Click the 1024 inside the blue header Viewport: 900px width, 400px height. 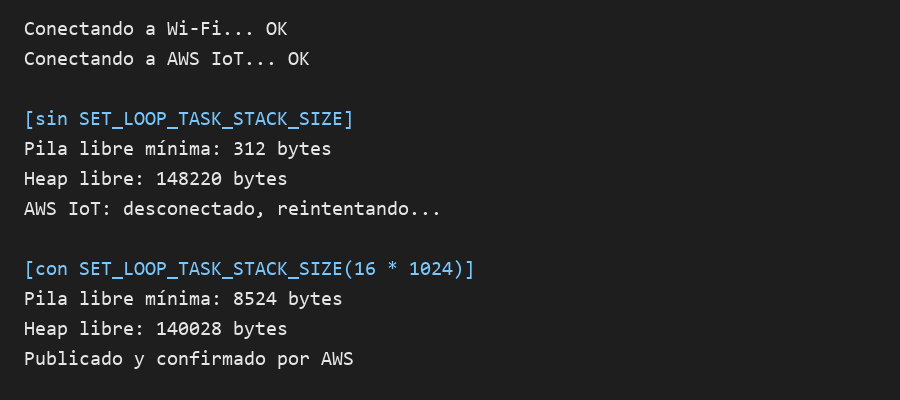pyautogui.click(x=430, y=269)
